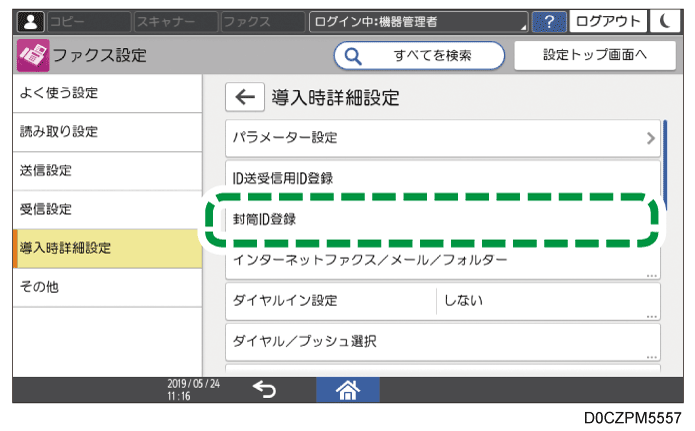The width and height of the screenshot is (695, 431).
Task: Open 封筒ID登録
Action: tap(443, 219)
